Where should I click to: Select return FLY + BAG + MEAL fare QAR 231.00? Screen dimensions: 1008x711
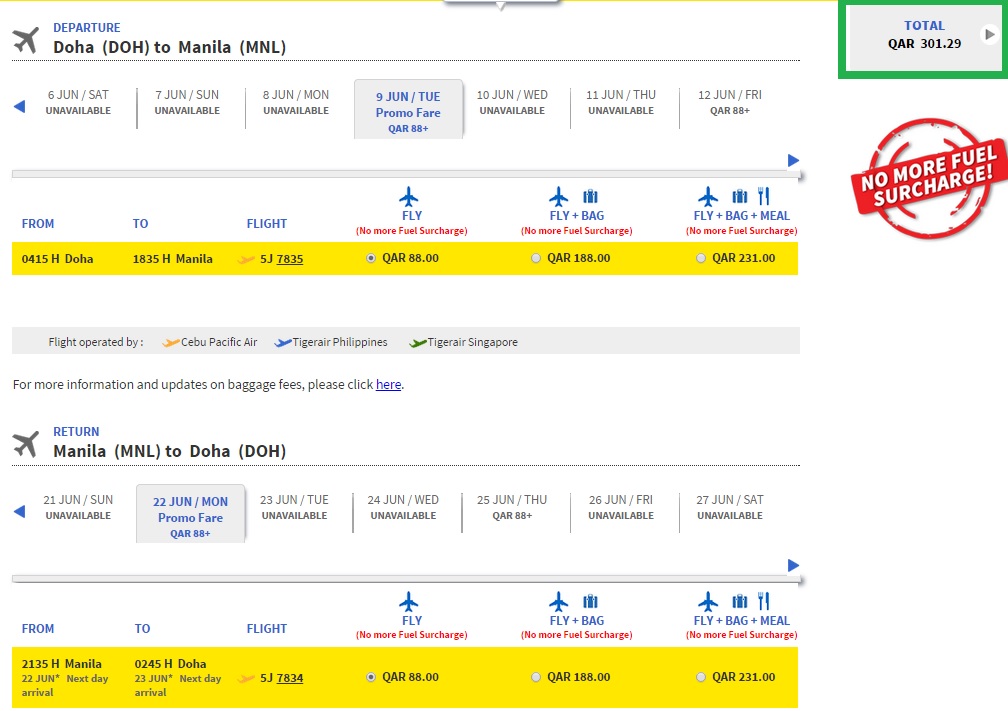point(701,677)
